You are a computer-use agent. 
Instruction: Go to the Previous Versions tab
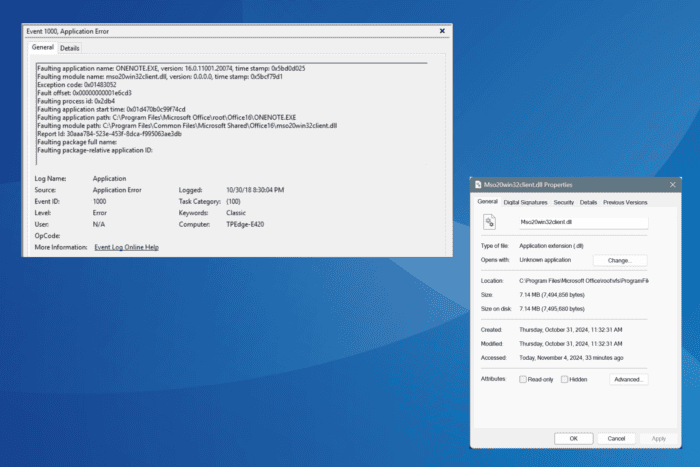625,202
